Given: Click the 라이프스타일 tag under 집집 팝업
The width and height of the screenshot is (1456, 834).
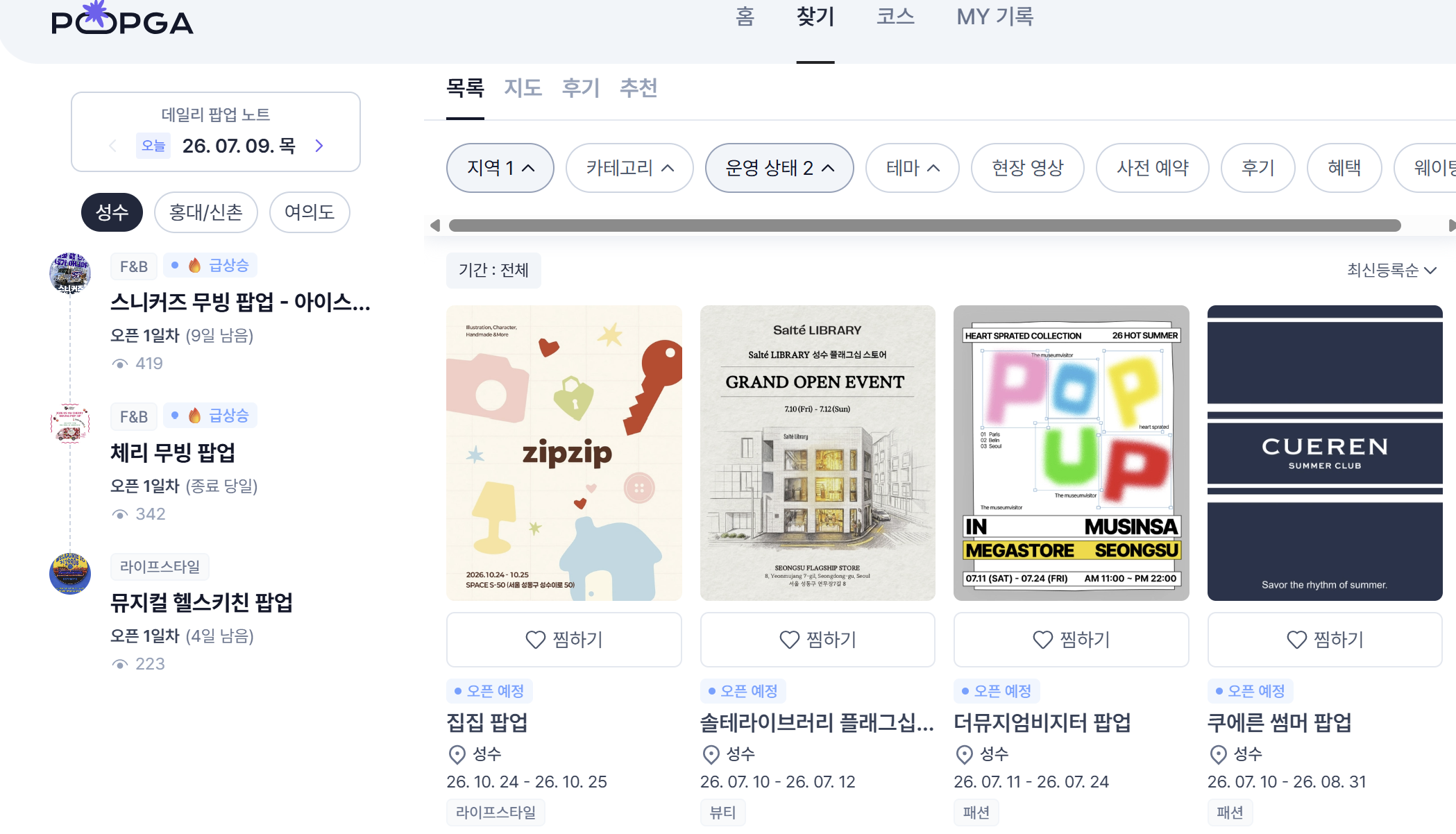Looking at the screenshot, I should coord(496,812).
